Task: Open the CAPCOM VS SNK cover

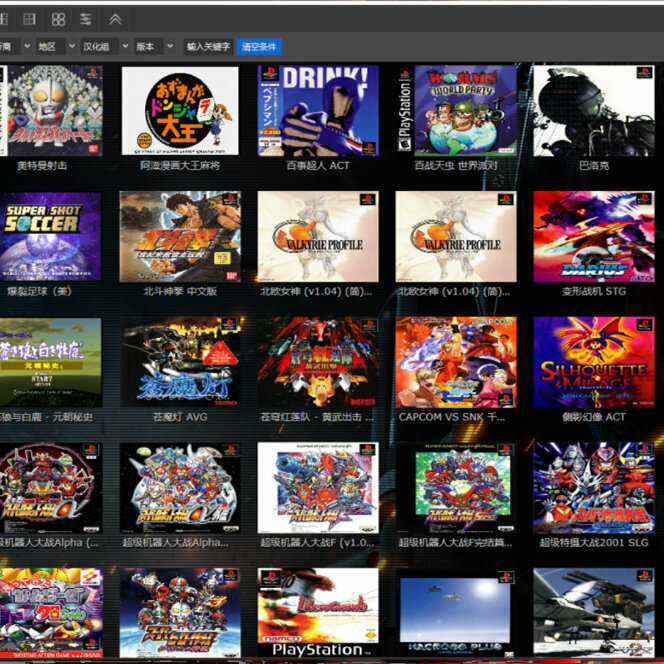Action: (x=456, y=362)
